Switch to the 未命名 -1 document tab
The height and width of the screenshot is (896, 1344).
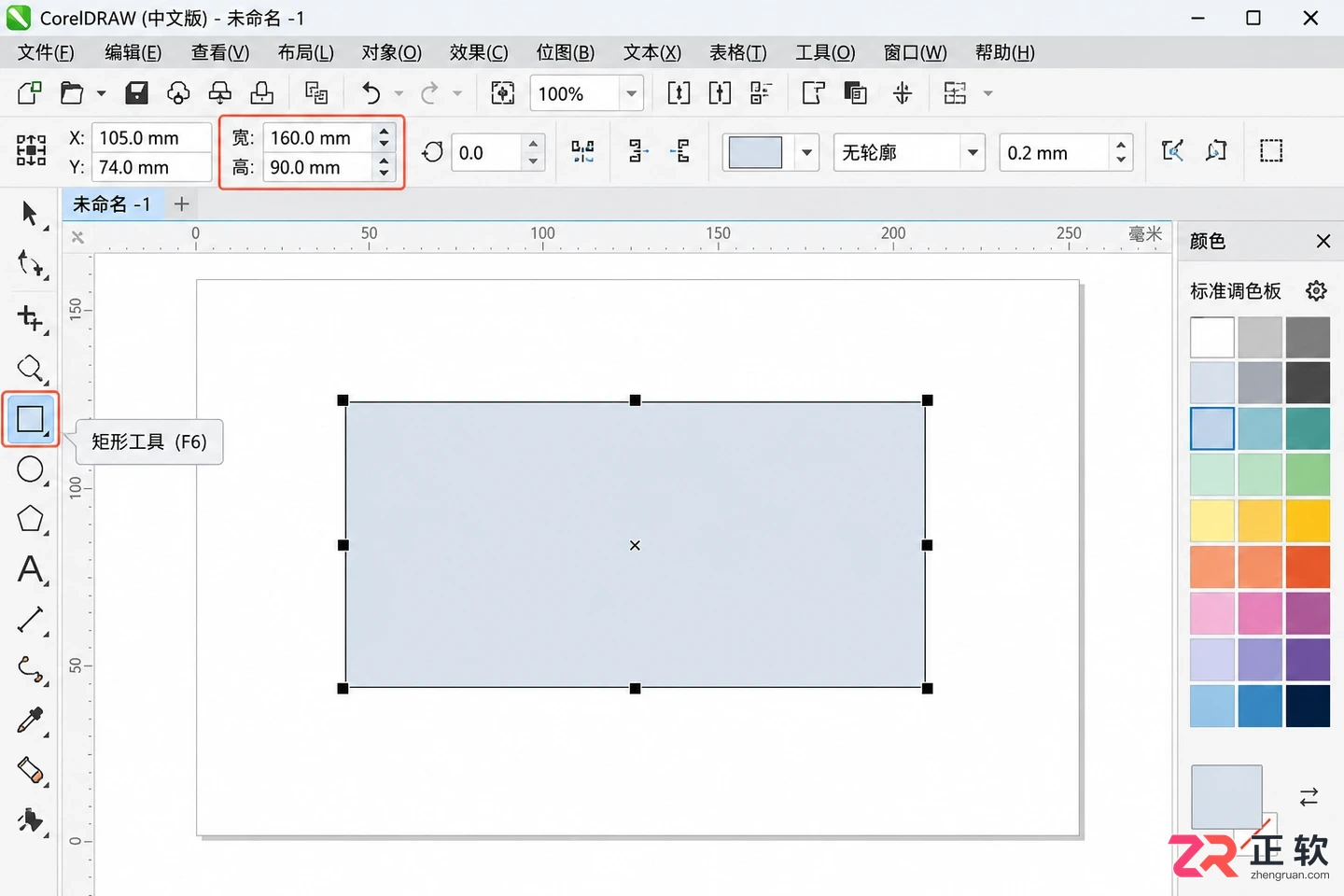(x=112, y=204)
